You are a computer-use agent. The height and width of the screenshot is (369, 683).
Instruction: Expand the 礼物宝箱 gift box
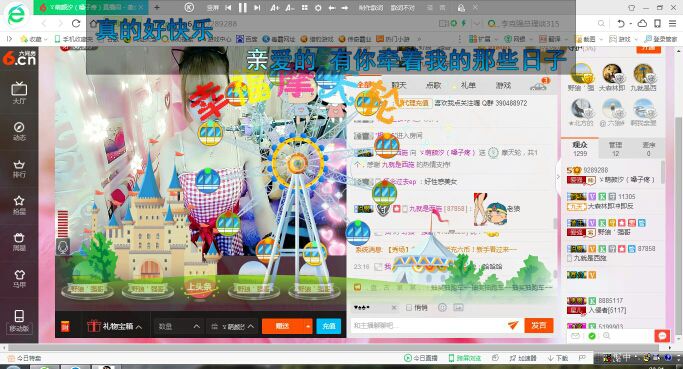tap(115, 326)
